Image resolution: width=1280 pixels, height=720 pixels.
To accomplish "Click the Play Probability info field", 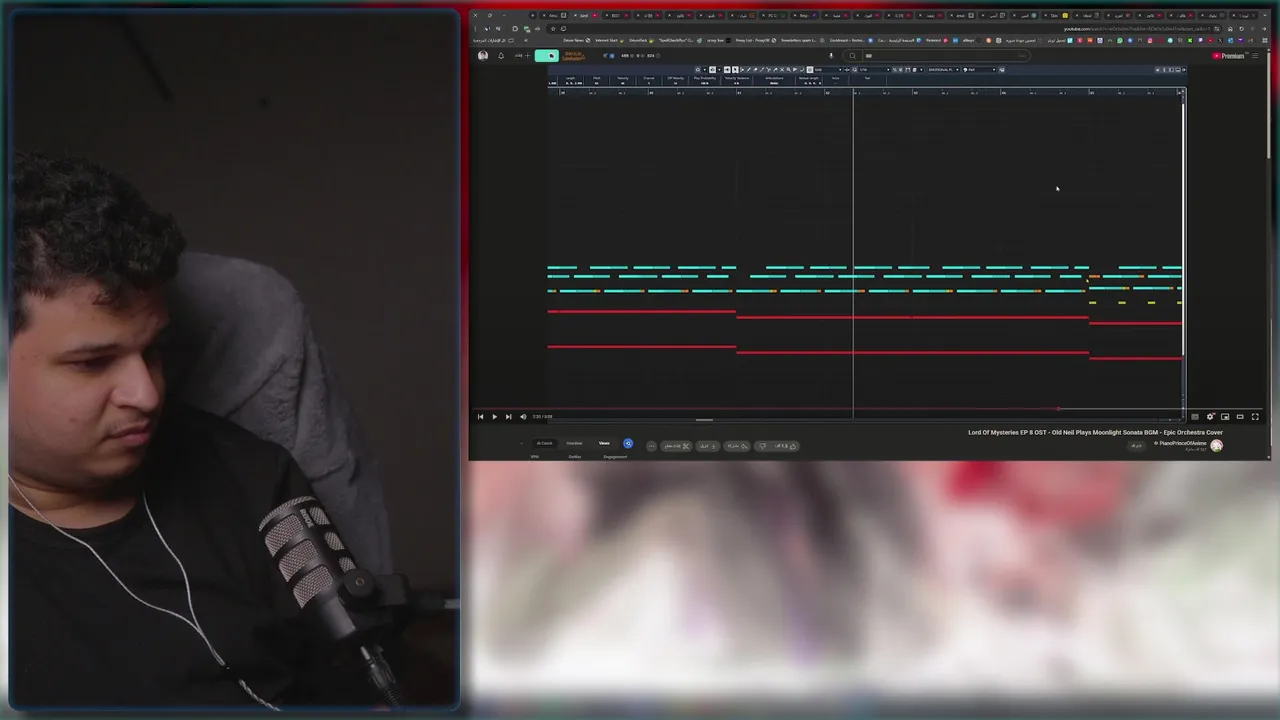I will (705, 80).
